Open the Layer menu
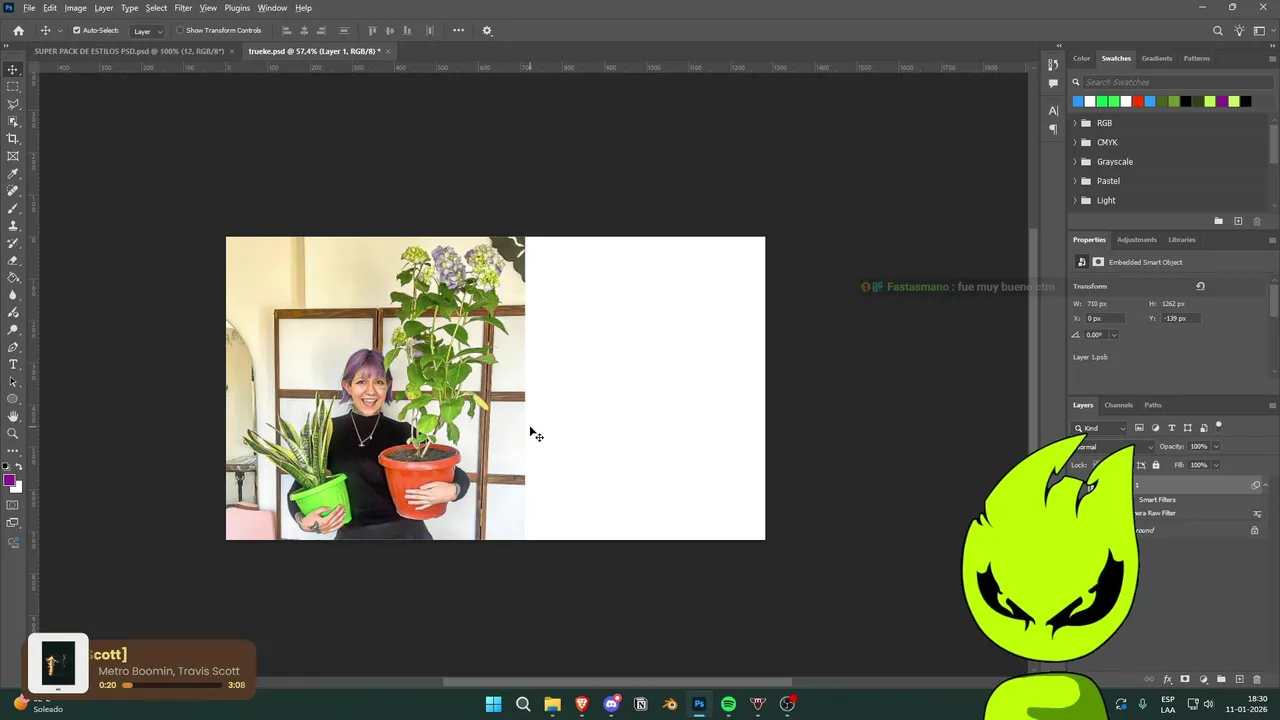Screen dimensions: 1280x720 coord(104,8)
